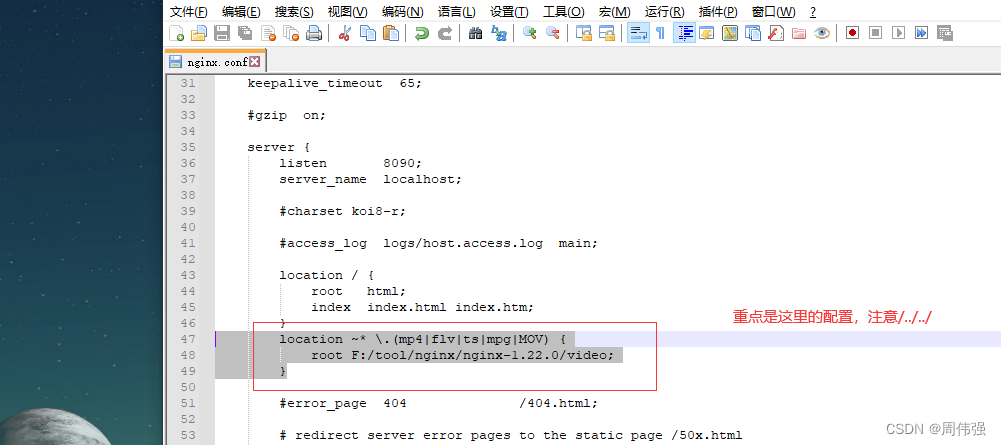Zoom in with magnifier plus icon

point(529,33)
